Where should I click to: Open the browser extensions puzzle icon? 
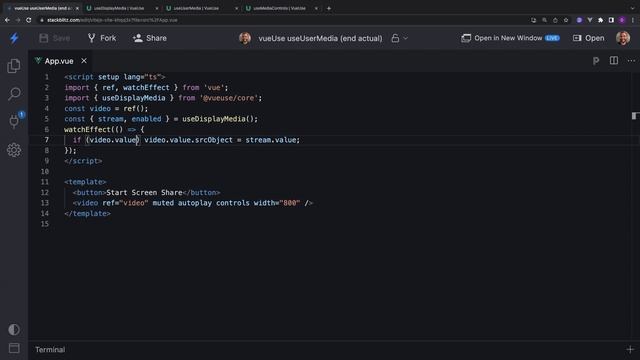point(600,20)
